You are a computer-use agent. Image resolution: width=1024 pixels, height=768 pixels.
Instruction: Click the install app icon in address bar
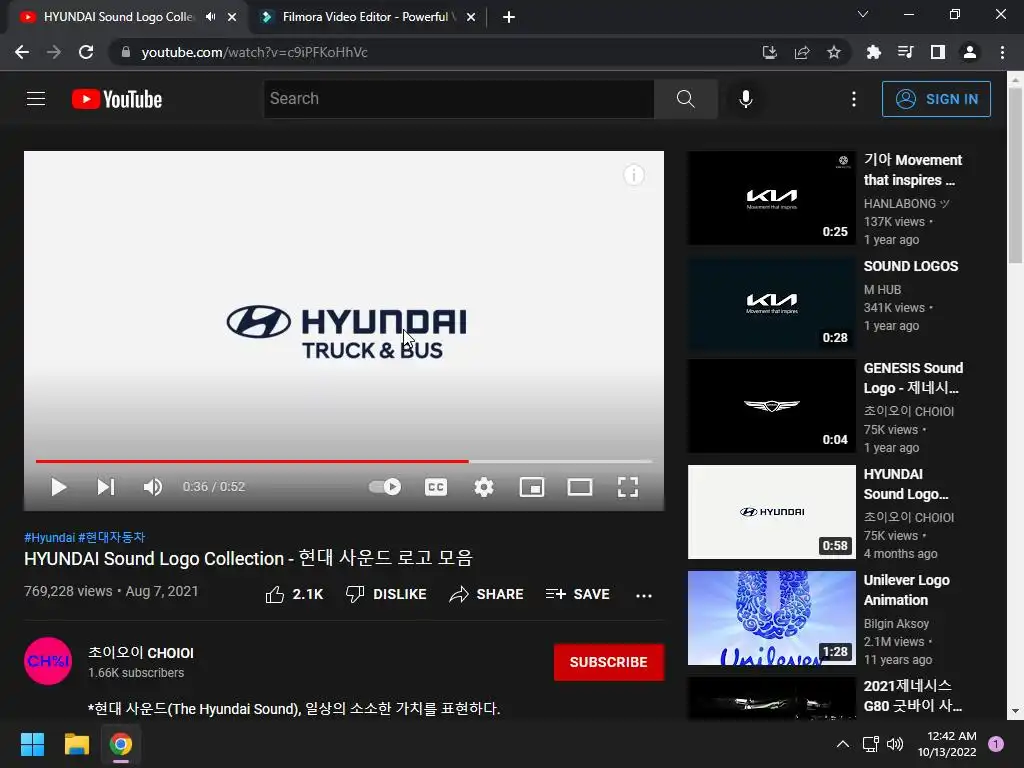pos(769,52)
